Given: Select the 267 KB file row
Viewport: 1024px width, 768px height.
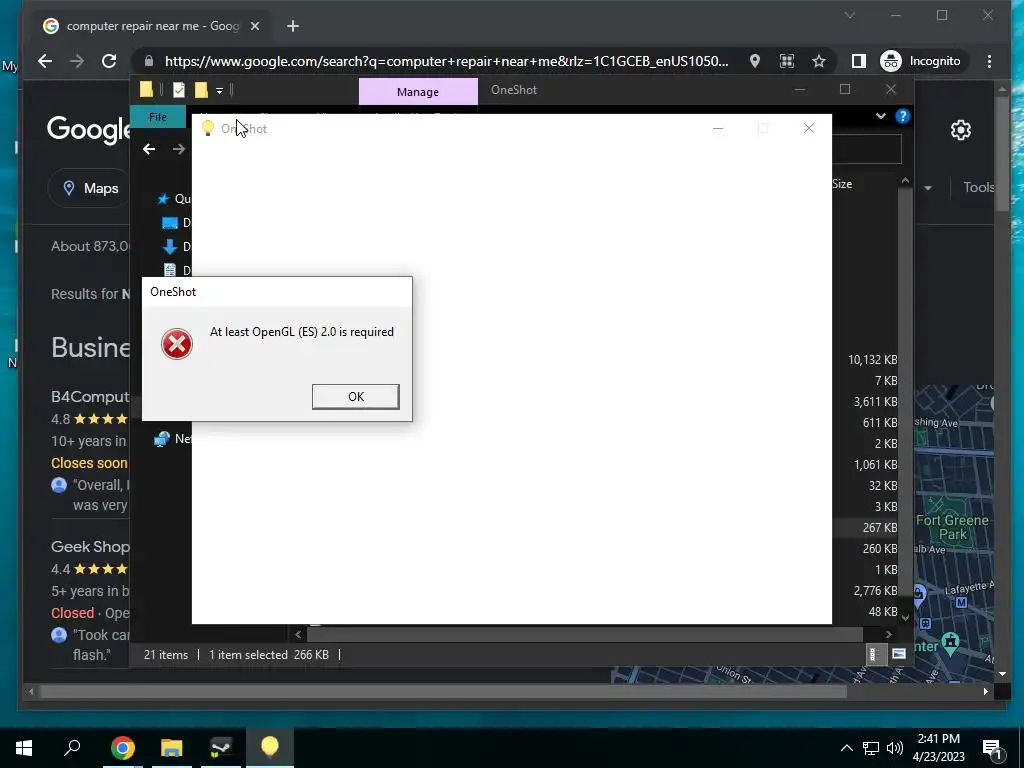Looking at the screenshot, I should tap(879, 528).
